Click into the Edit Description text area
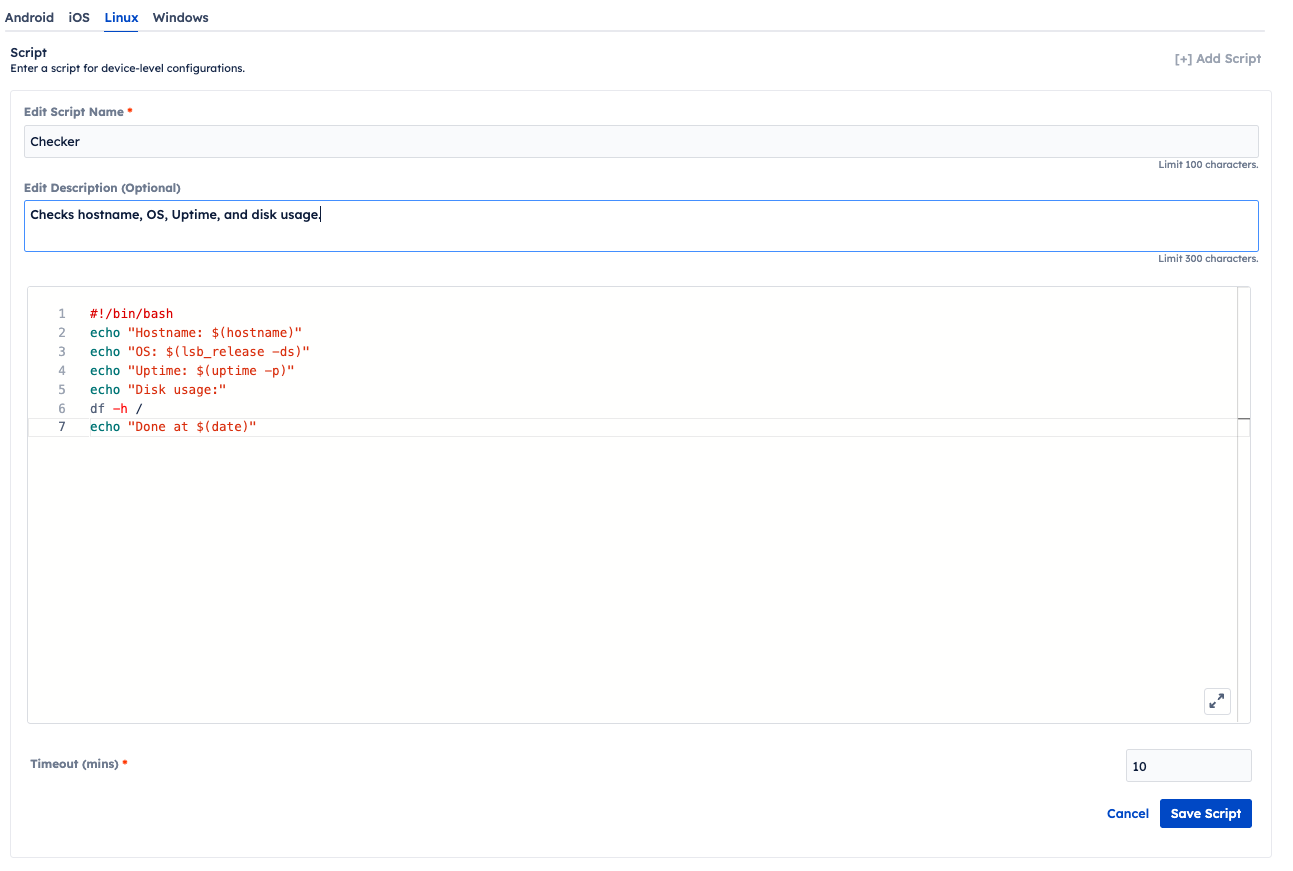The width and height of the screenshot is (1293, 871). coord(641,226)
